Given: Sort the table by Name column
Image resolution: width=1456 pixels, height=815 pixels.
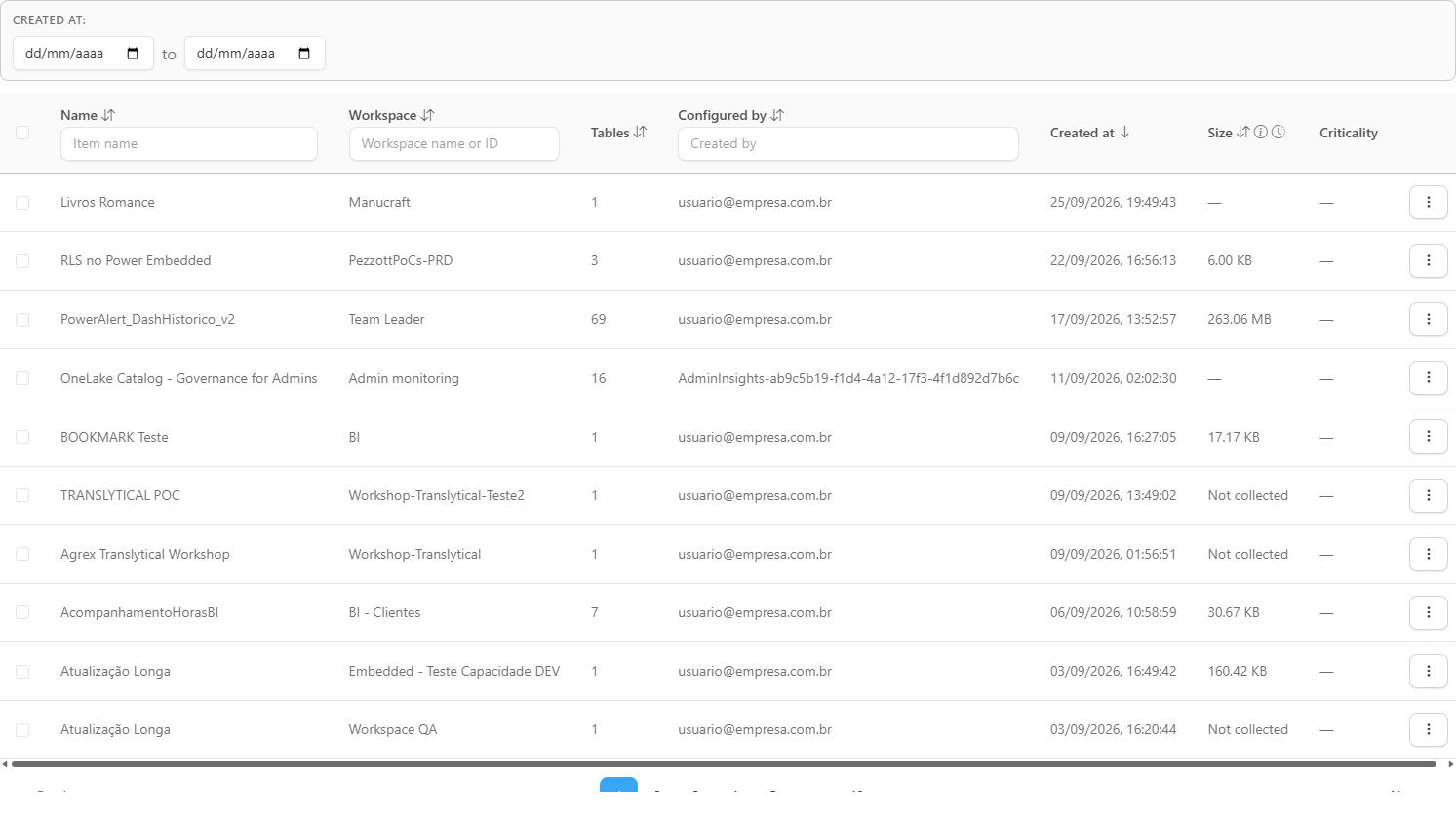Looking at the screenshot, I should pos(108,115).
